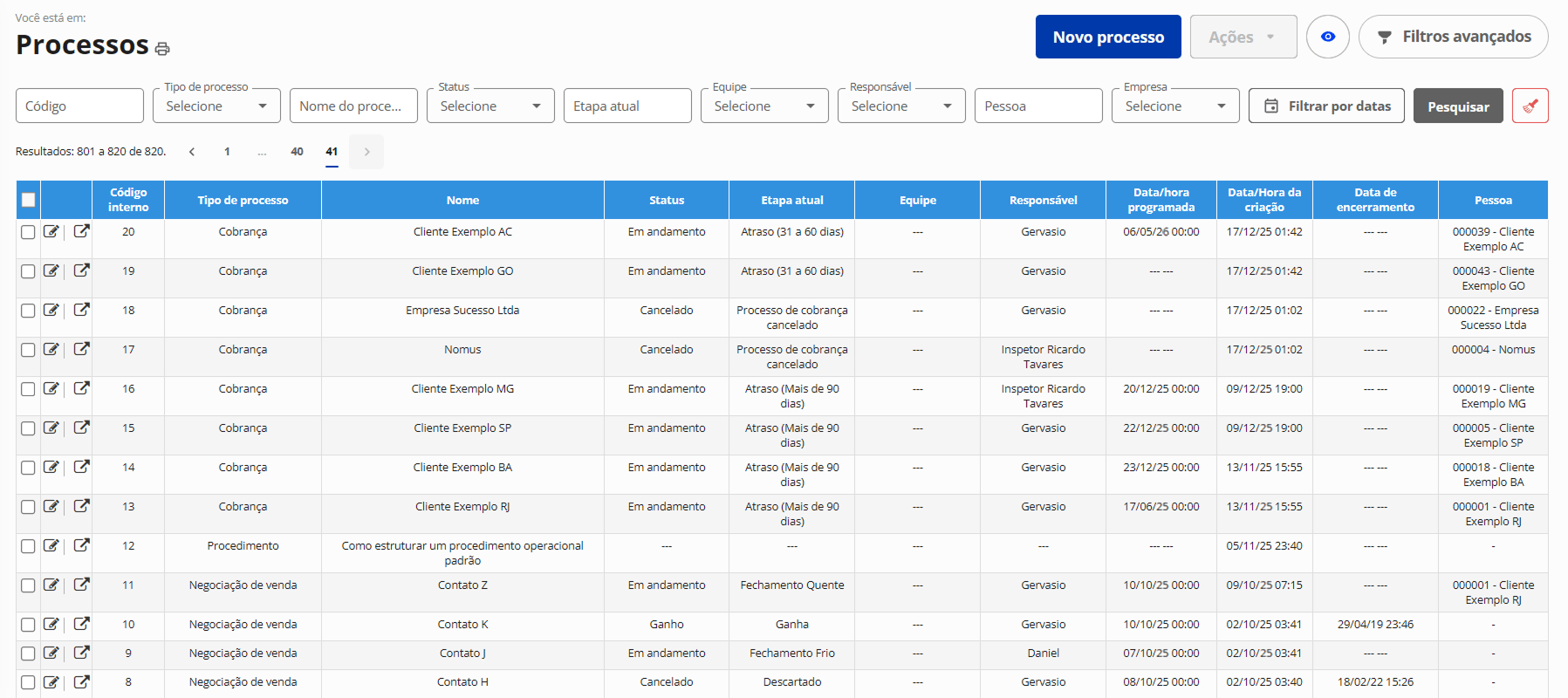Image resolution: width=1568 pixels, height=698 pixels.
Task: Jump to page 1 in pagination
Action: pos(227,152)
